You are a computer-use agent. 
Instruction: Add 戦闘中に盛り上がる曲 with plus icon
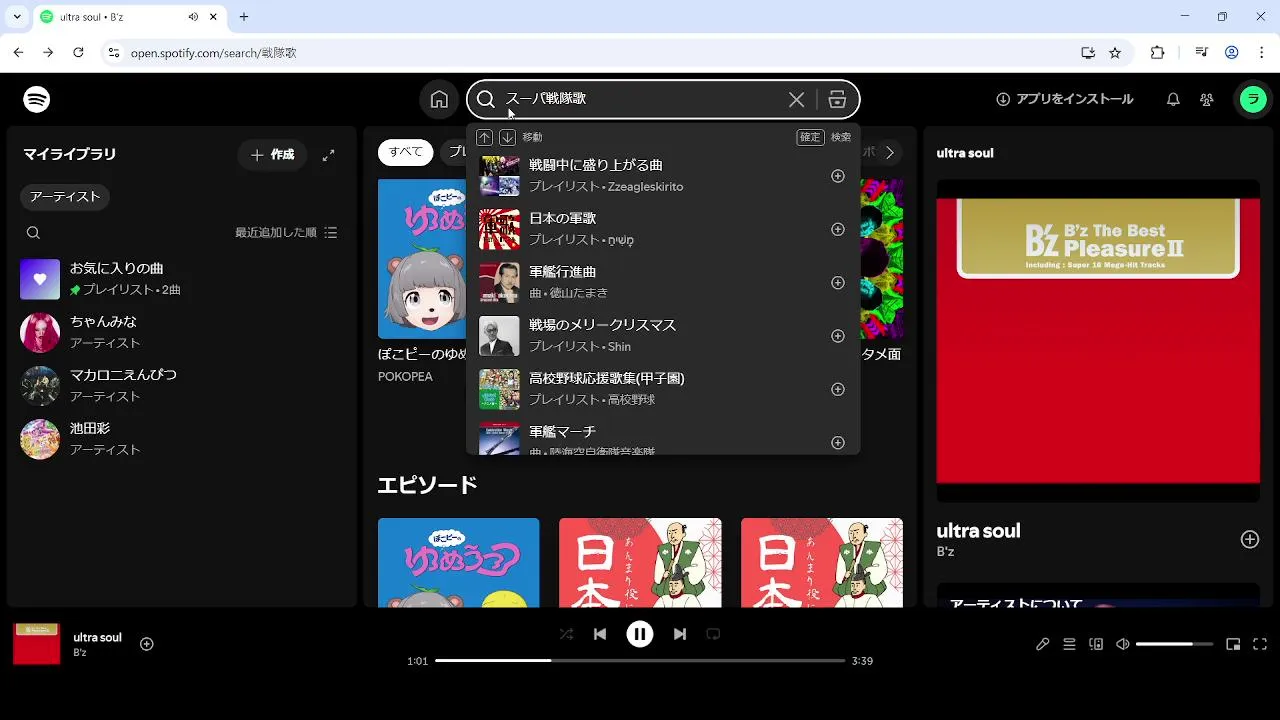838,176
